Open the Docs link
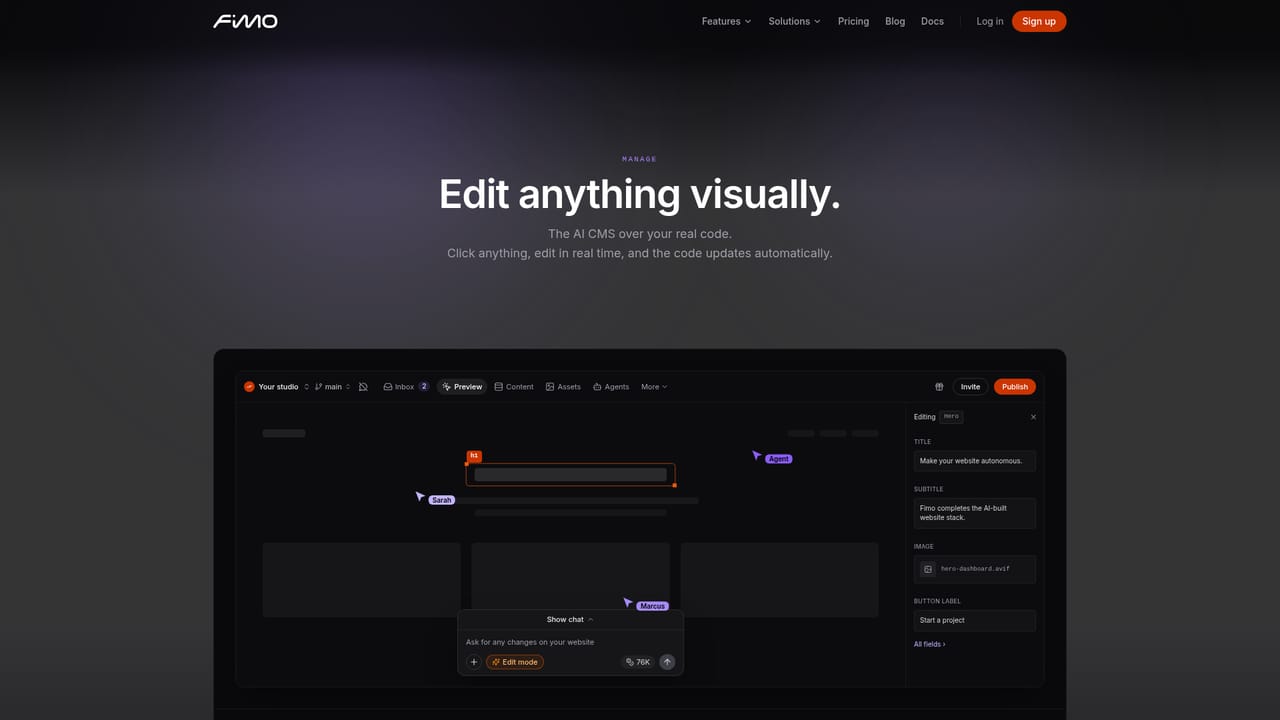Viewport: 1280px width, 720px height. (932, 21)
